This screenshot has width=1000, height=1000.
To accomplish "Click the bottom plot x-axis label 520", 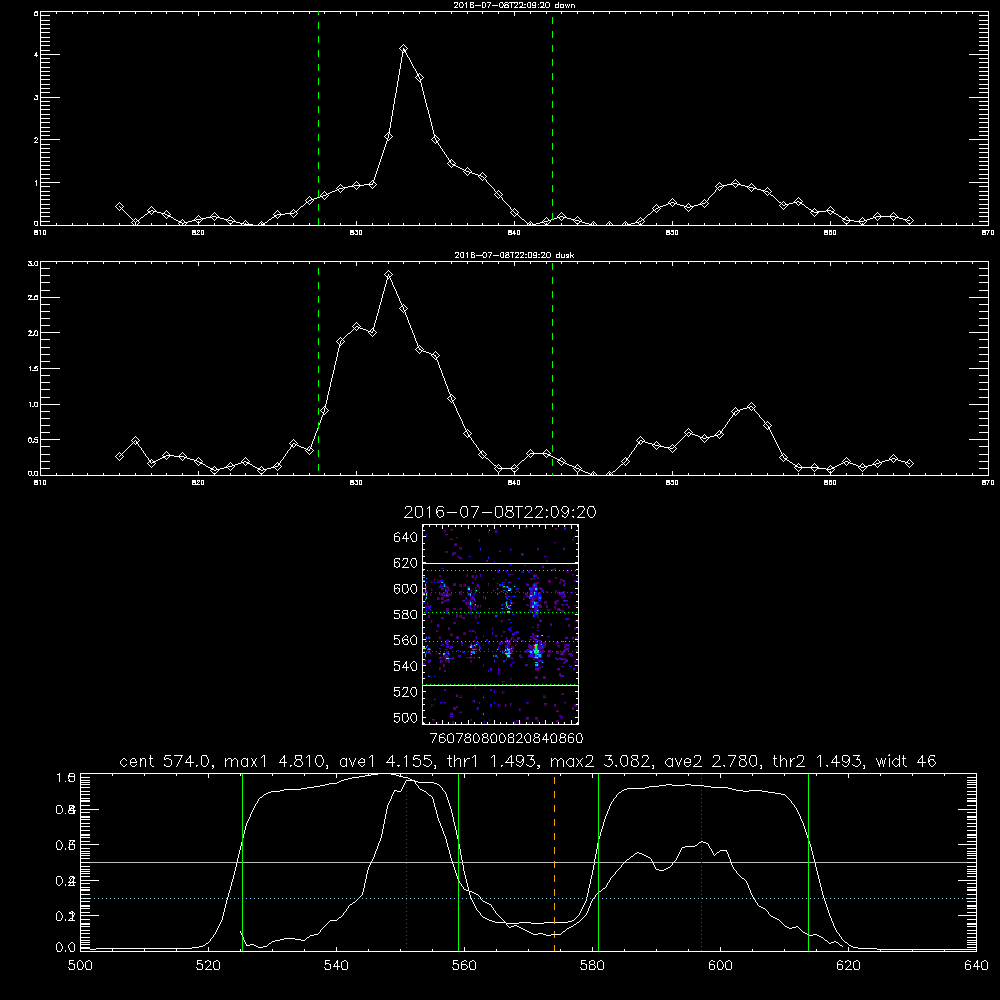I will [x=208, y=966].
